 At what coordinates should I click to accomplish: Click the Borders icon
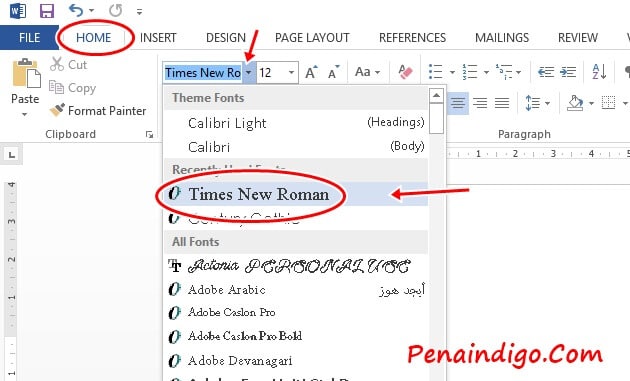[x=608, y=103]
